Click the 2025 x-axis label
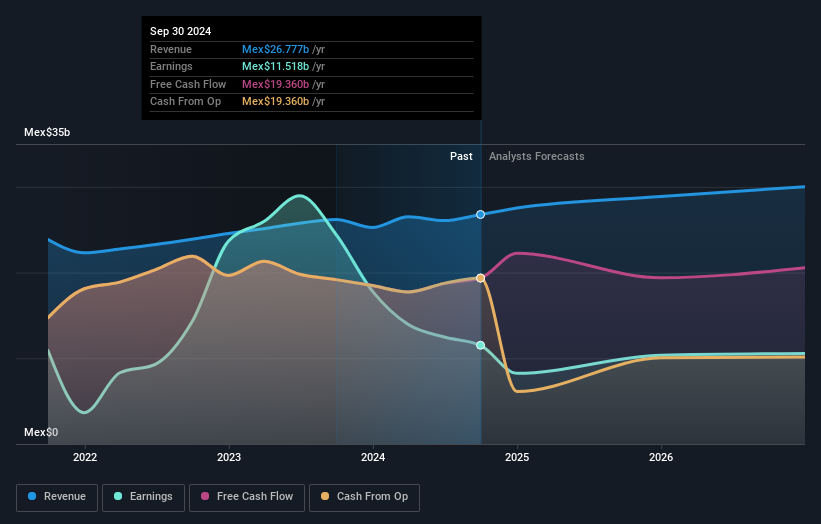This screenshot has height=524, width=821. tap(517, 457)
